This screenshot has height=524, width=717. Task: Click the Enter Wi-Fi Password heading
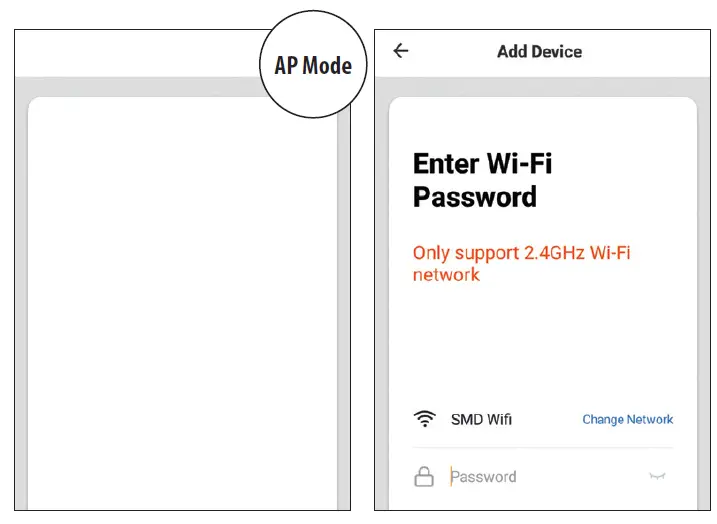click(x=482, y=180)
